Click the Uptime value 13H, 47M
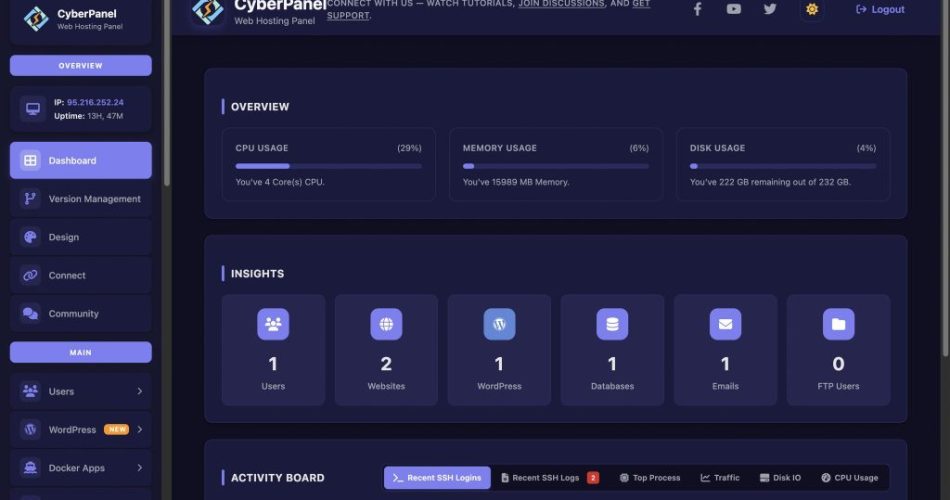This screenshot has height=500, width=950. point(105,116)
